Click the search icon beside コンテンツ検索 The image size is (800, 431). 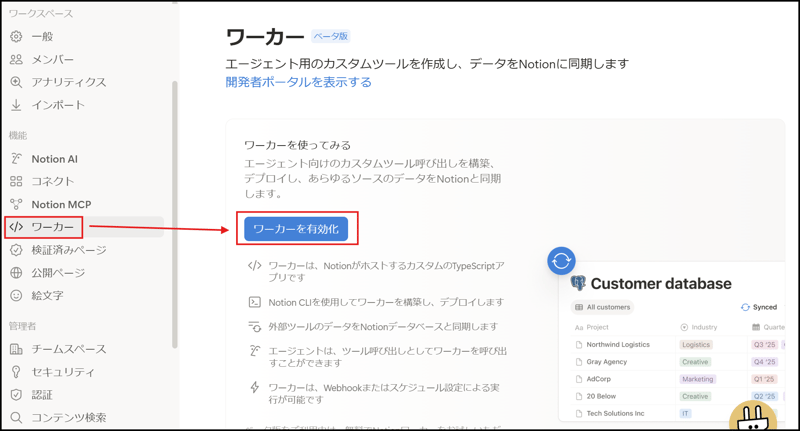16,417
